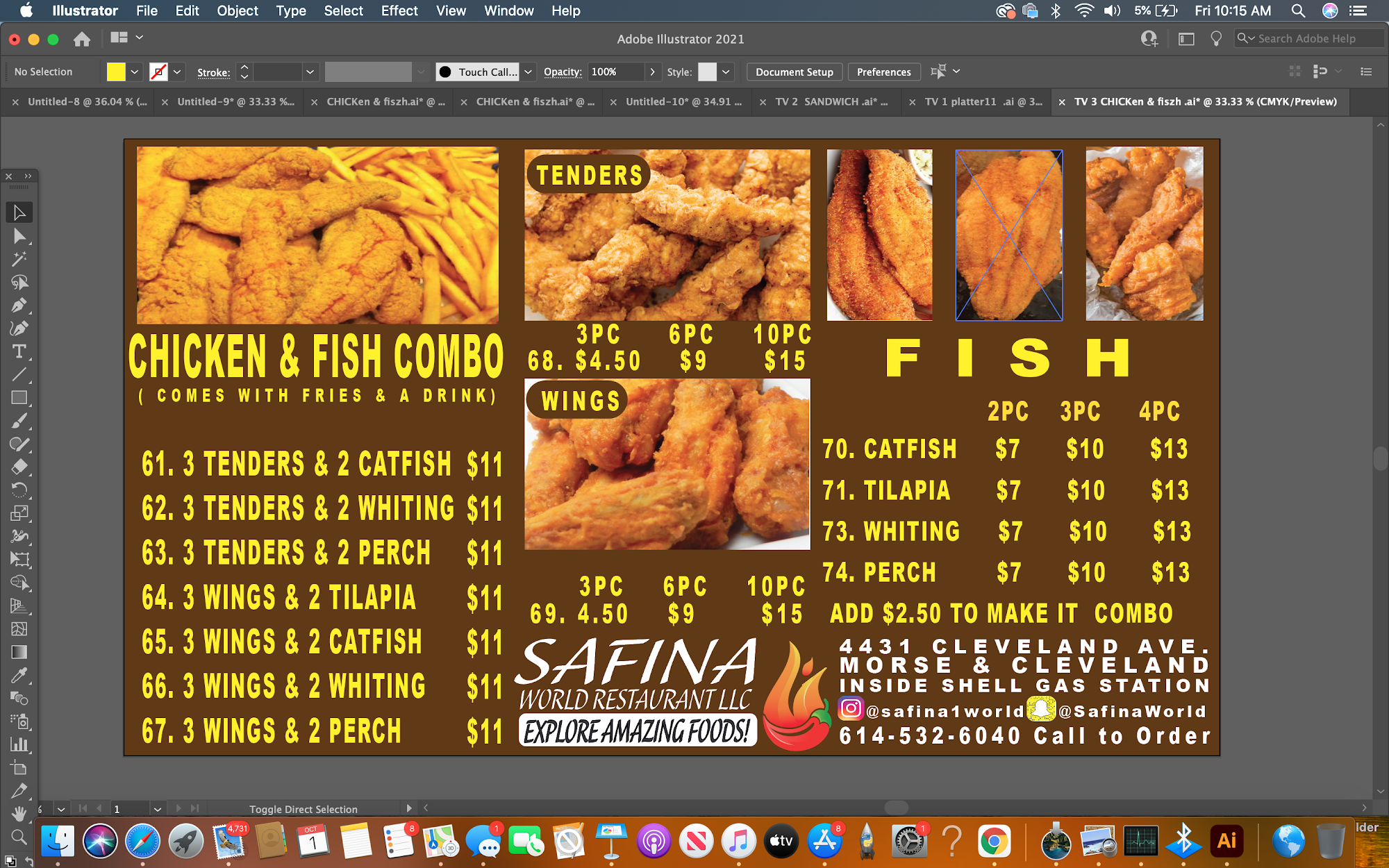Select the Zoom tool
This screenshot has height=868, width=1389.
click(19, 837)
